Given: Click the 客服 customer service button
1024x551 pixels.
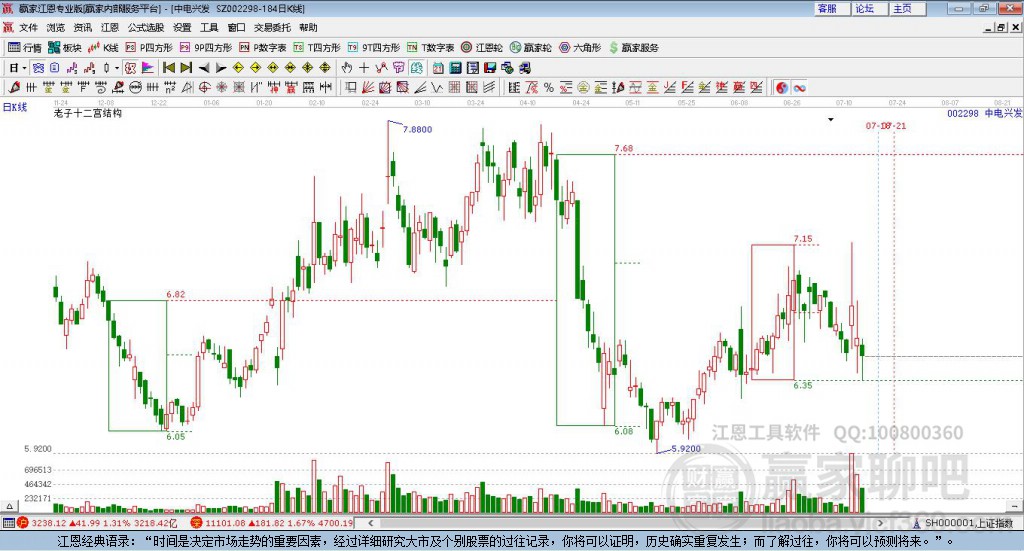Looking at the screenshot, I should 831,8.
